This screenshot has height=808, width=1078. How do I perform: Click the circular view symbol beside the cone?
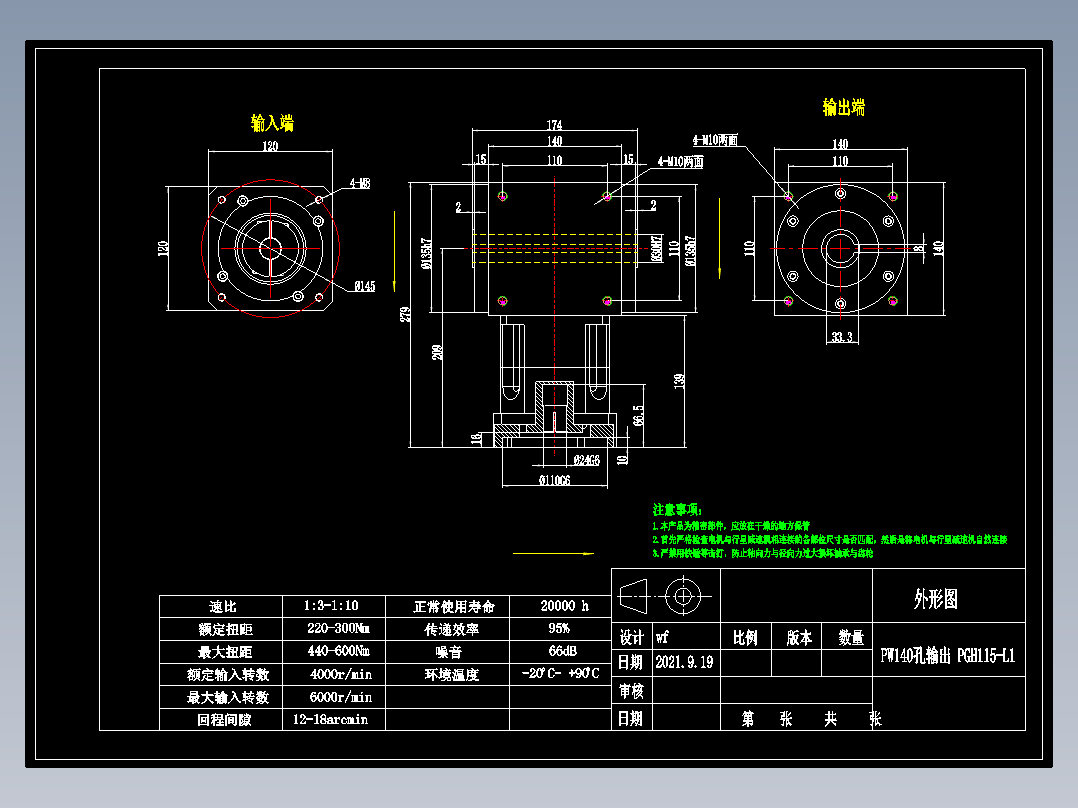point(681,599)
